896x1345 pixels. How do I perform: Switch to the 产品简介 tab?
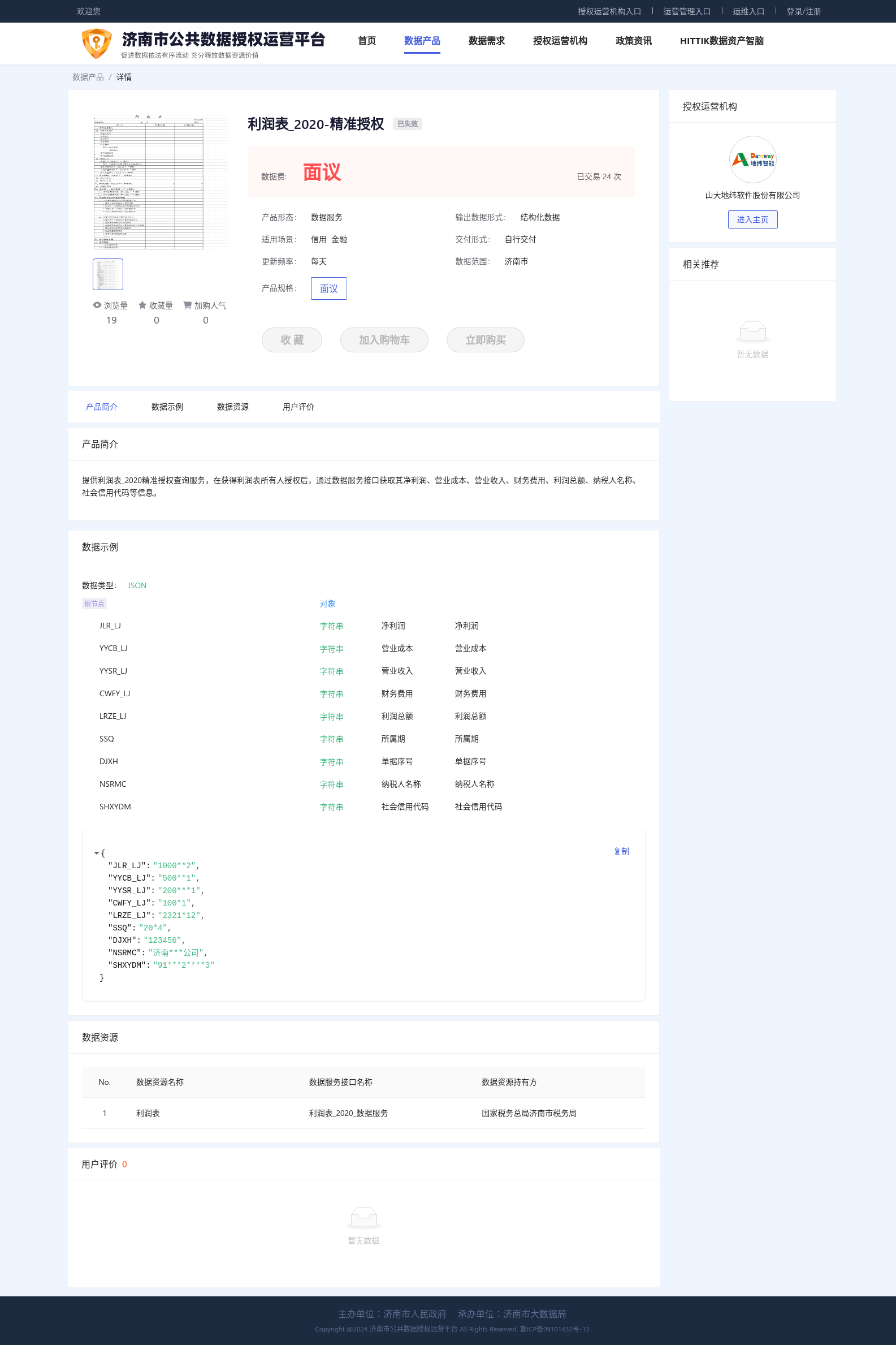pos(102,407)
